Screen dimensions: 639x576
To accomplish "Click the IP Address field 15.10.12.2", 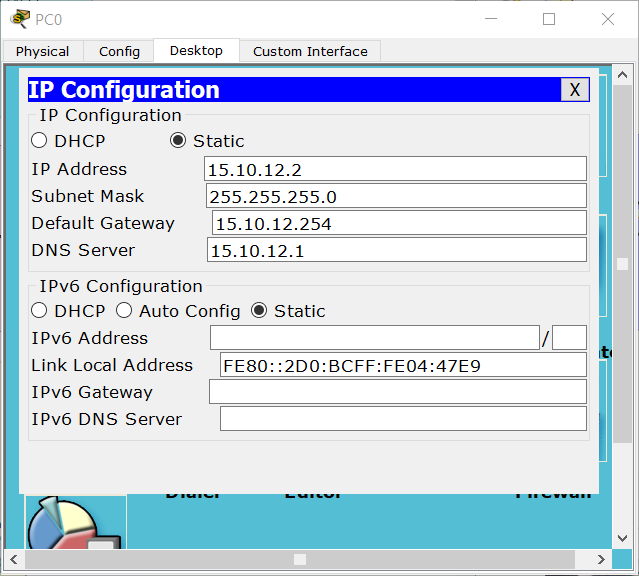I will pos(395,169).
